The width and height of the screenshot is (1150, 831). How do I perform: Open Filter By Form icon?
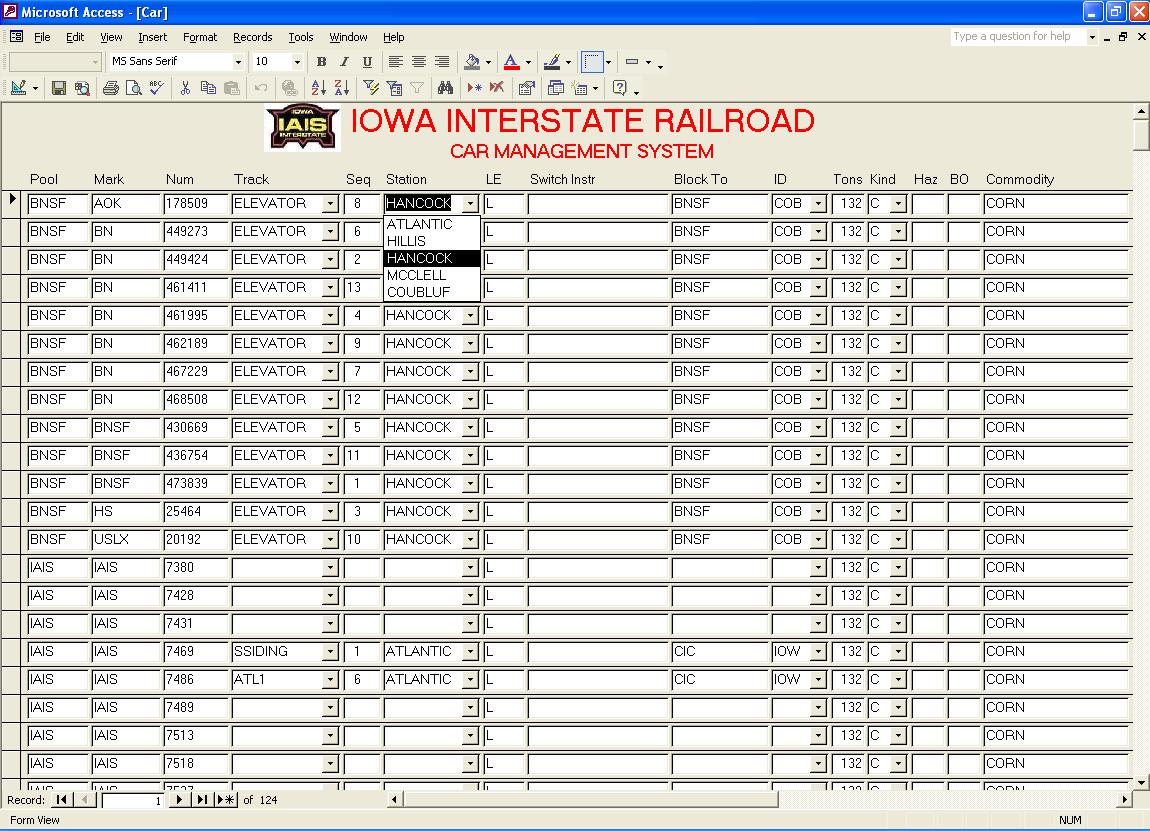[395, 88]
